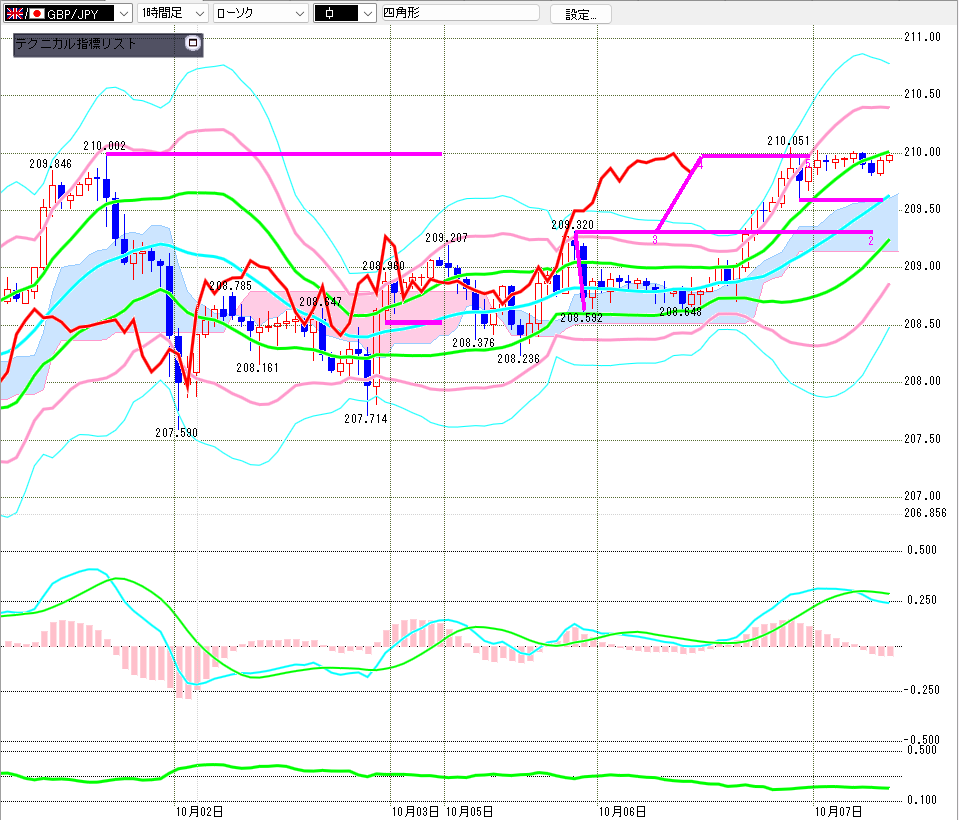Click the 208.376 price label
Viewport: 959px width, 820px height.
473,343
